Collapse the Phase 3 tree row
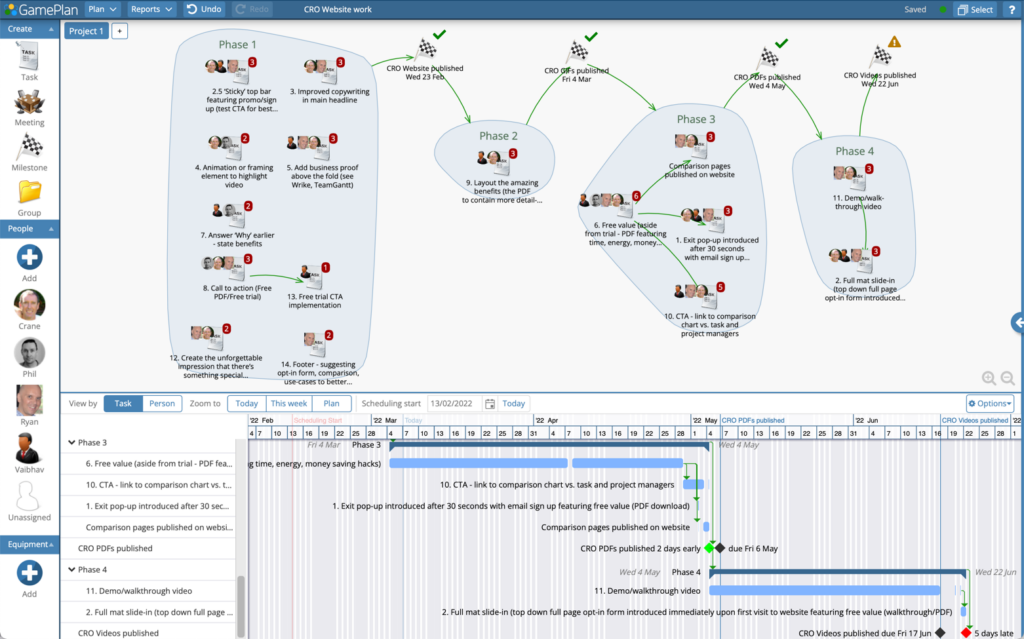Viewport: 1024px width, 639px height. 71,442
